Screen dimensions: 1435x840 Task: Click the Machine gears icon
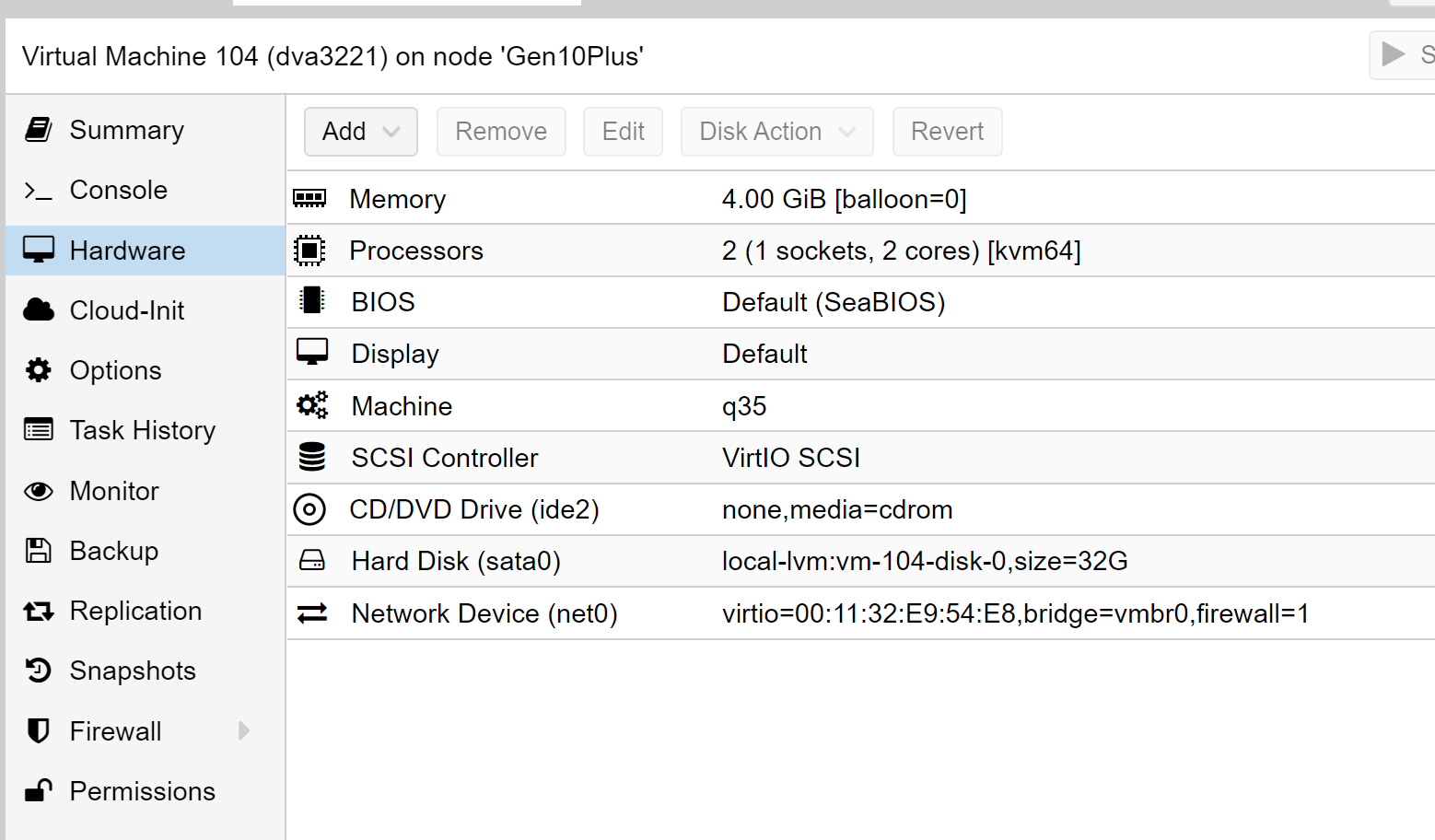coord(311,403)
